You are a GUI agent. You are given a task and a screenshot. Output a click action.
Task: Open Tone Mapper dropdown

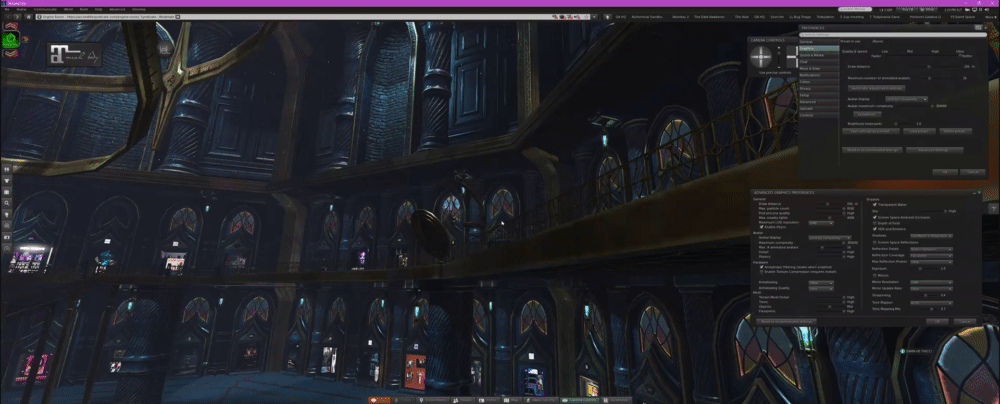(931, 303)
